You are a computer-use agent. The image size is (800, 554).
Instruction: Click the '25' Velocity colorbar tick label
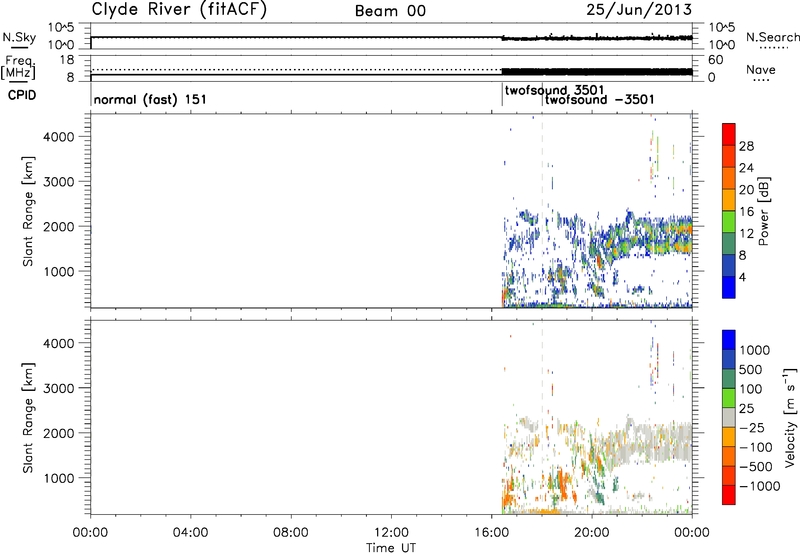746,409
